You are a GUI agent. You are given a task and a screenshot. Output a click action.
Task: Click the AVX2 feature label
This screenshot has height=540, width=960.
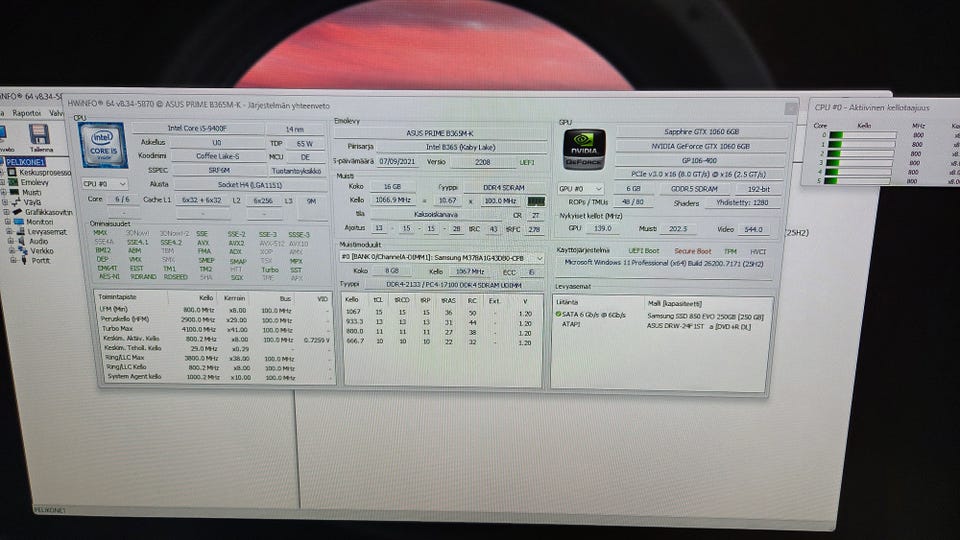coord(236,242)
